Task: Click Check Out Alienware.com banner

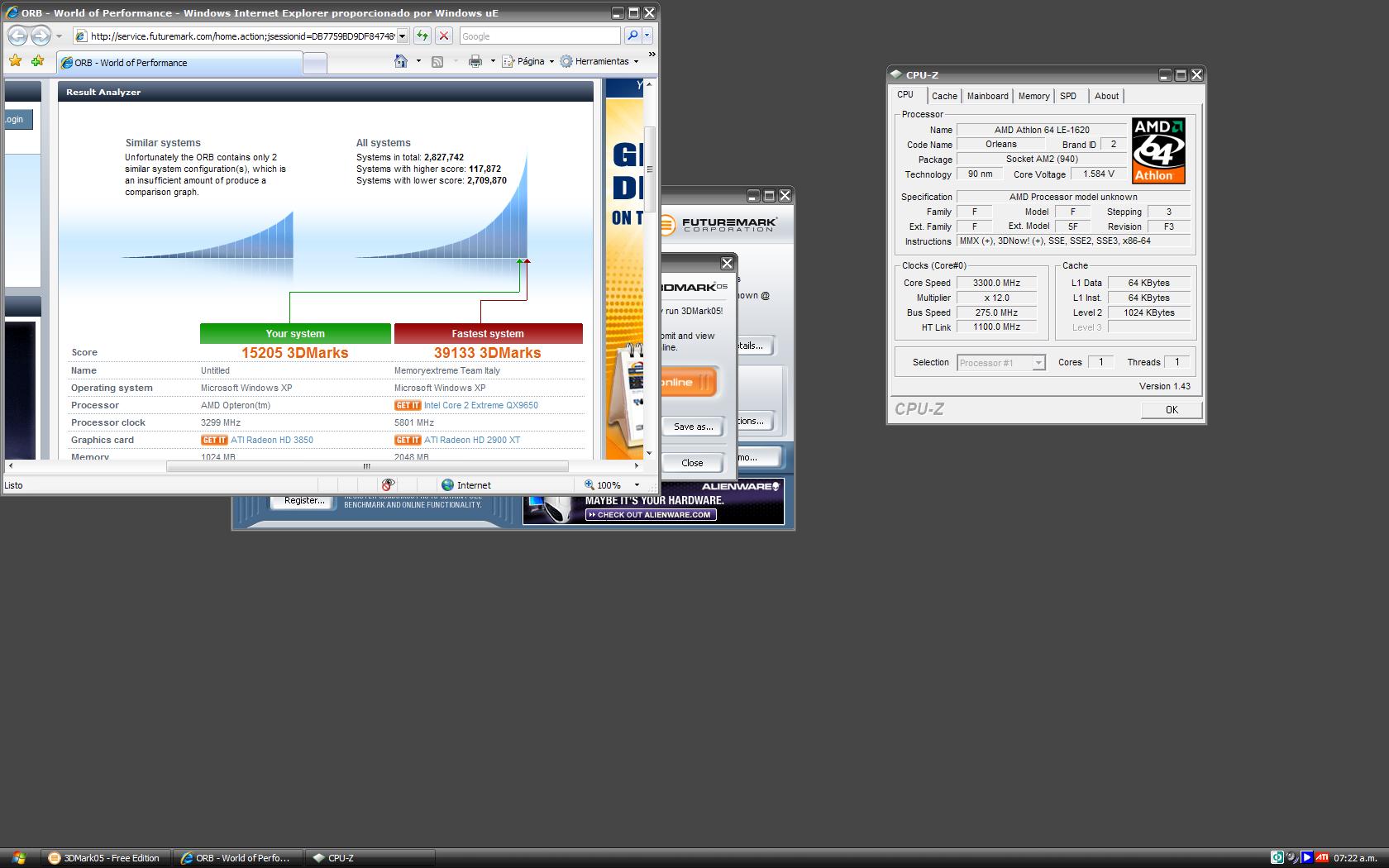Action: point(651,514)
